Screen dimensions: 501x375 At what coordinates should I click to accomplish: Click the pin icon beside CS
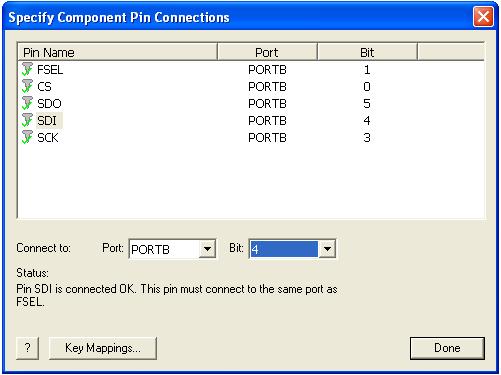27,86
